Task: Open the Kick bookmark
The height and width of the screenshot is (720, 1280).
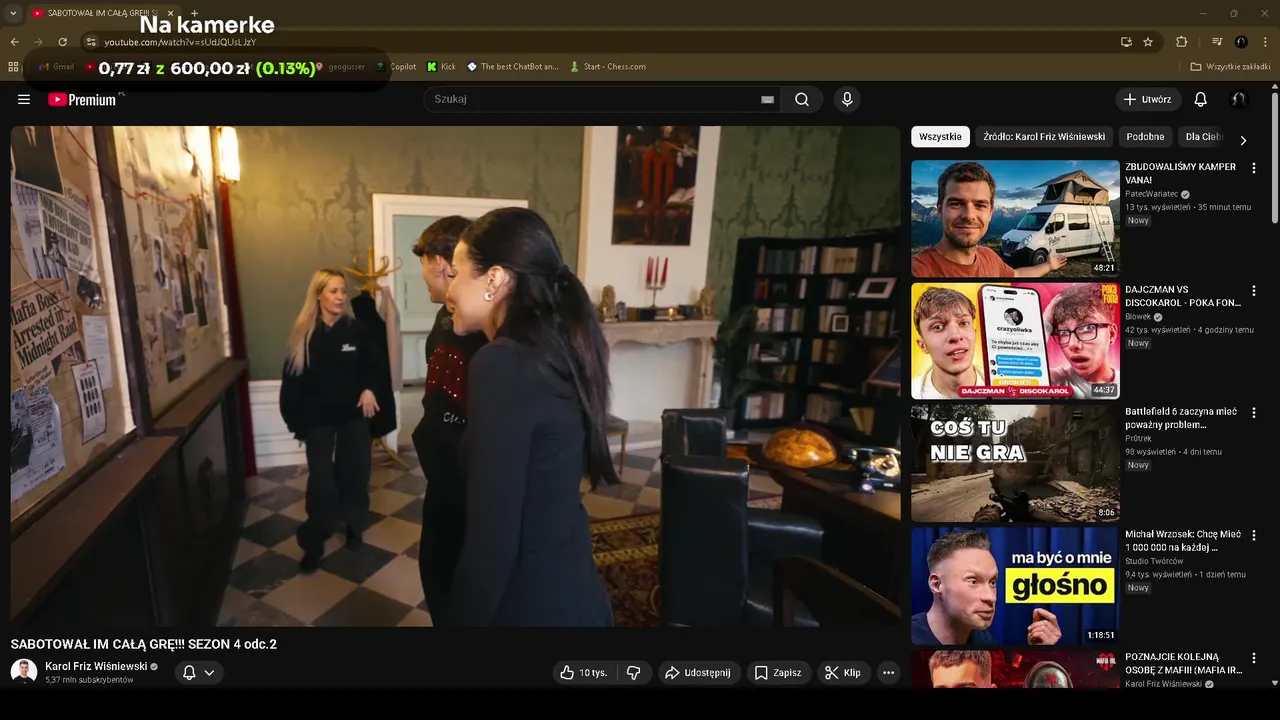Action: (x=441, y=67)
